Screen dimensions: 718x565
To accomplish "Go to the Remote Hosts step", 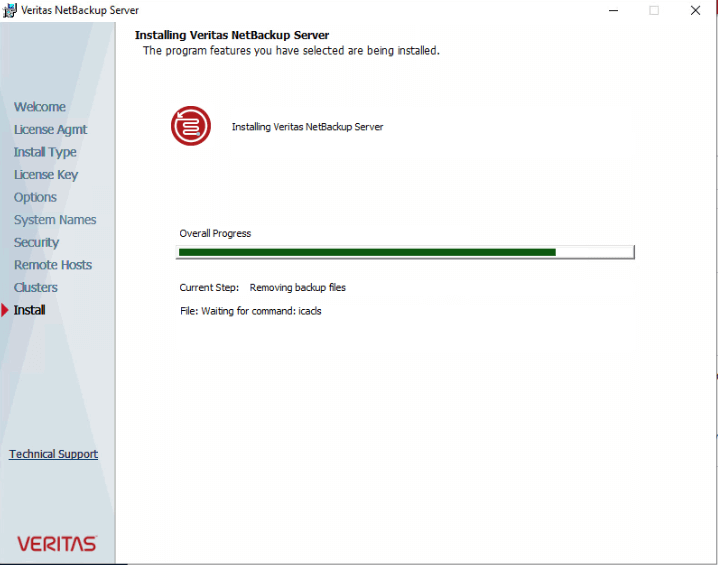I will click(x=53, y=265).
